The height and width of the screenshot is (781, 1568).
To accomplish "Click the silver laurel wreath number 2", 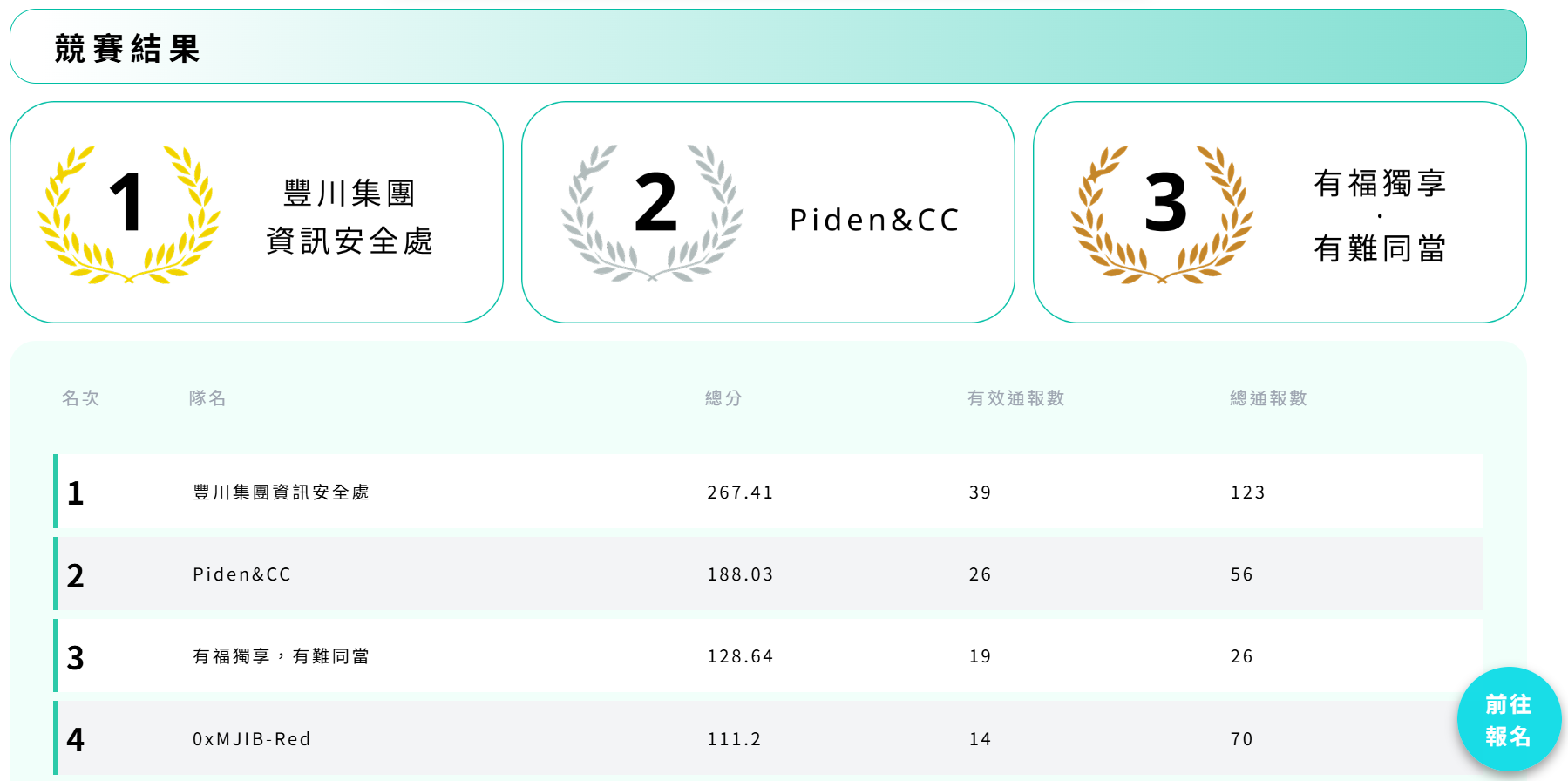I will [652, 214].
